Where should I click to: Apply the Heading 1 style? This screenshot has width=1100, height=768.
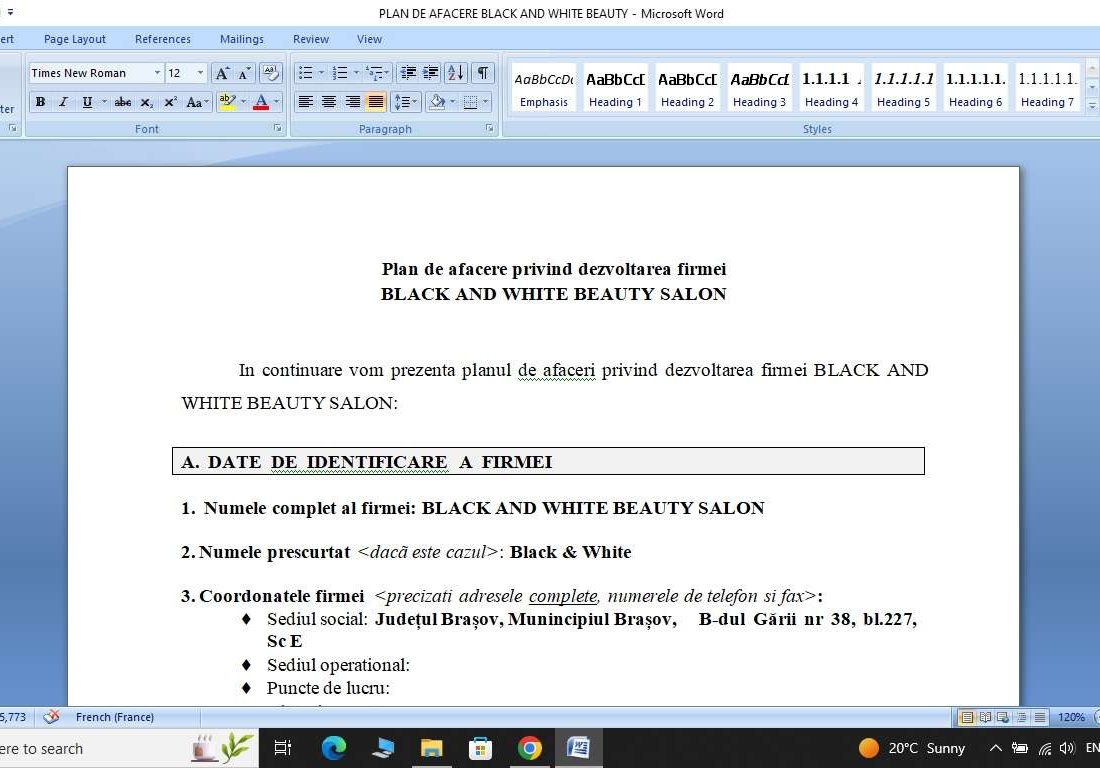click(x=615, y=85)
